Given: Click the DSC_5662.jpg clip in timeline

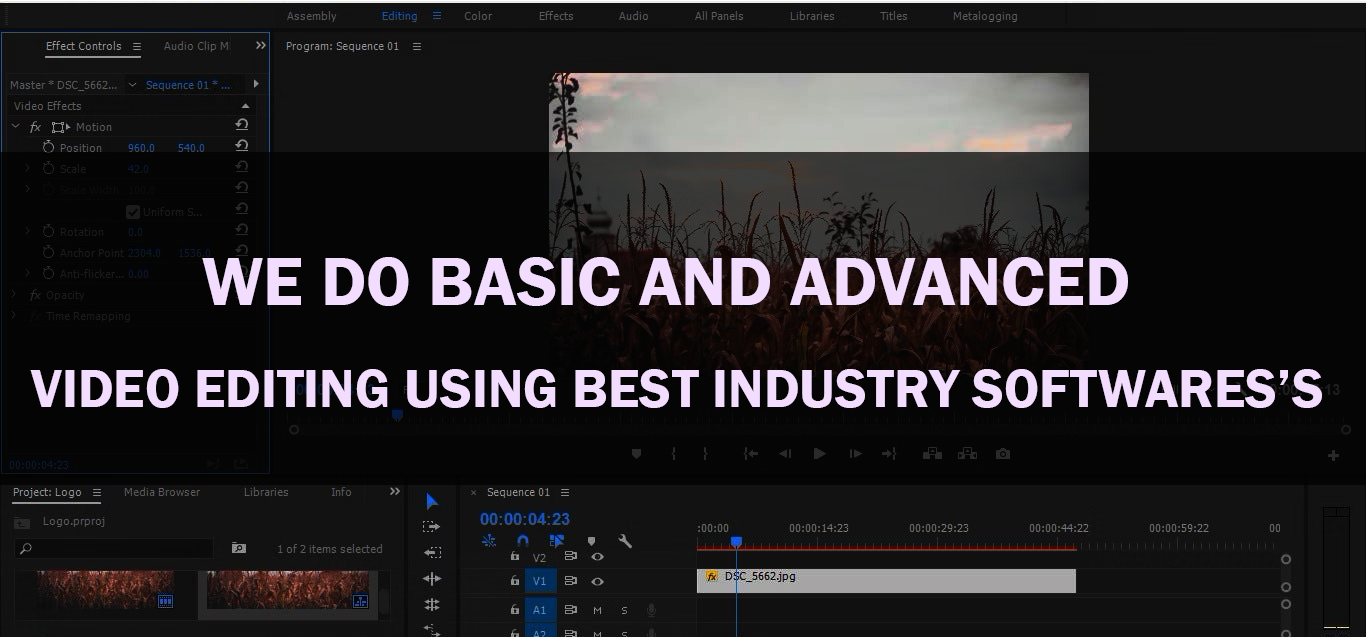Looking at the screenshot, I should pyautogui.click(x=886, y=581).
